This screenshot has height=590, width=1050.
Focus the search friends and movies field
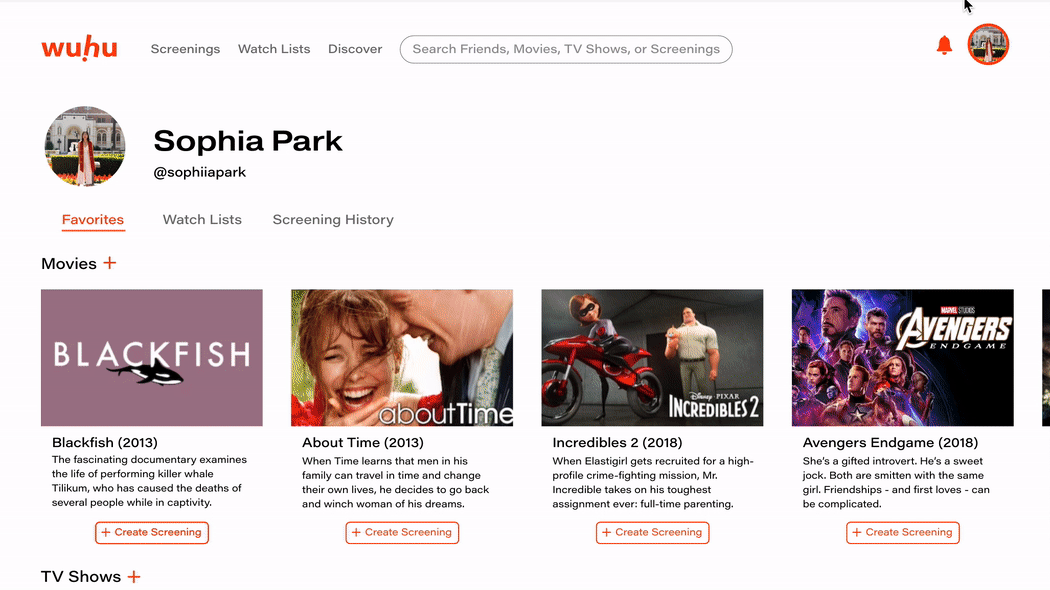coord(566,49)
